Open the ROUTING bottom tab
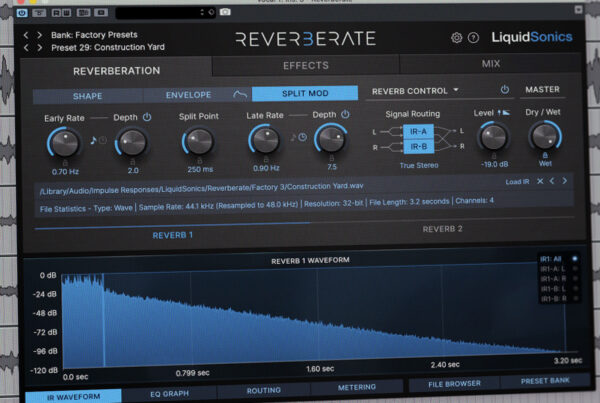This screenshot has height=403, width=600. pos(264,390)
